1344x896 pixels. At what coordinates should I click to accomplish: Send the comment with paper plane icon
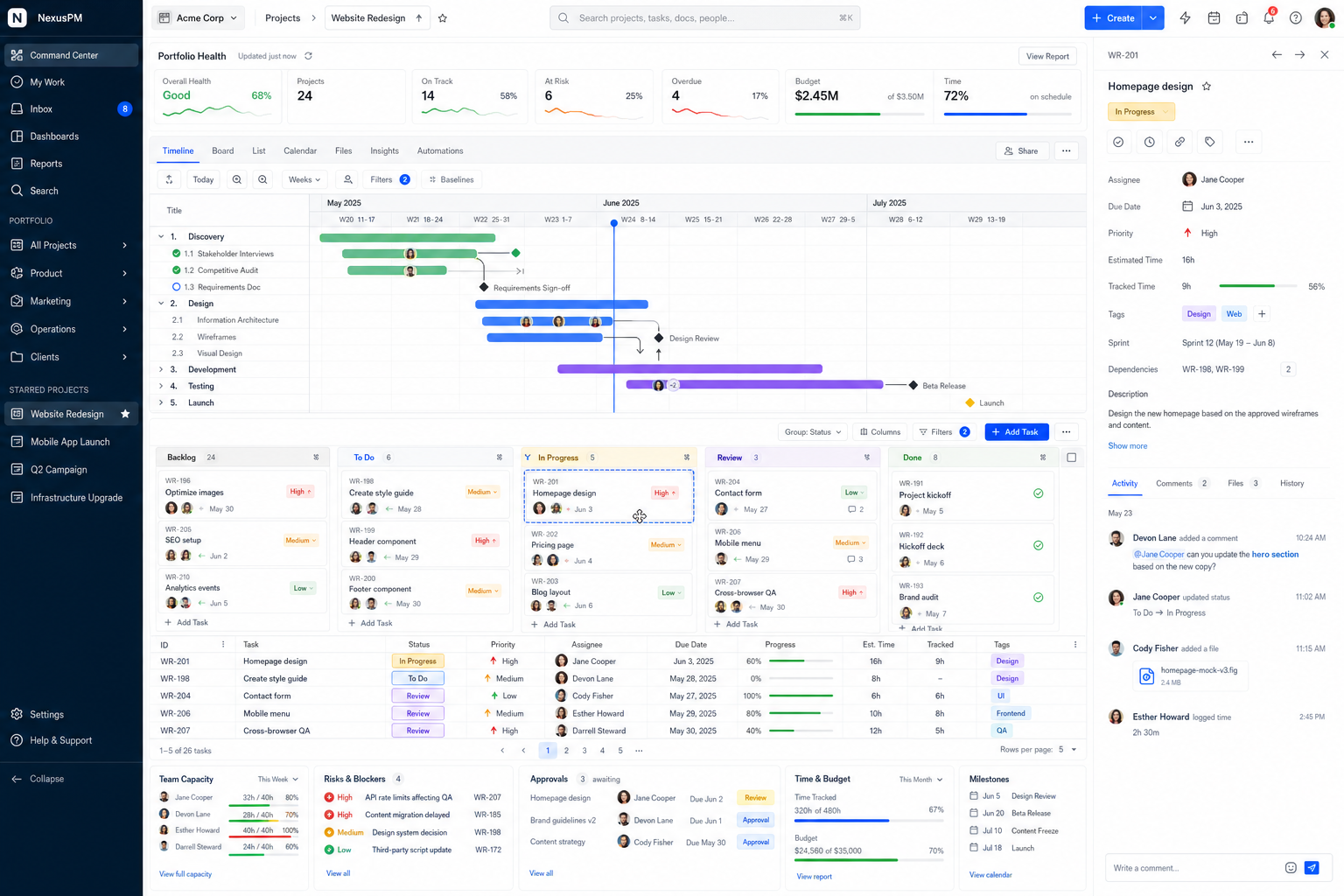click(1312, 868)
